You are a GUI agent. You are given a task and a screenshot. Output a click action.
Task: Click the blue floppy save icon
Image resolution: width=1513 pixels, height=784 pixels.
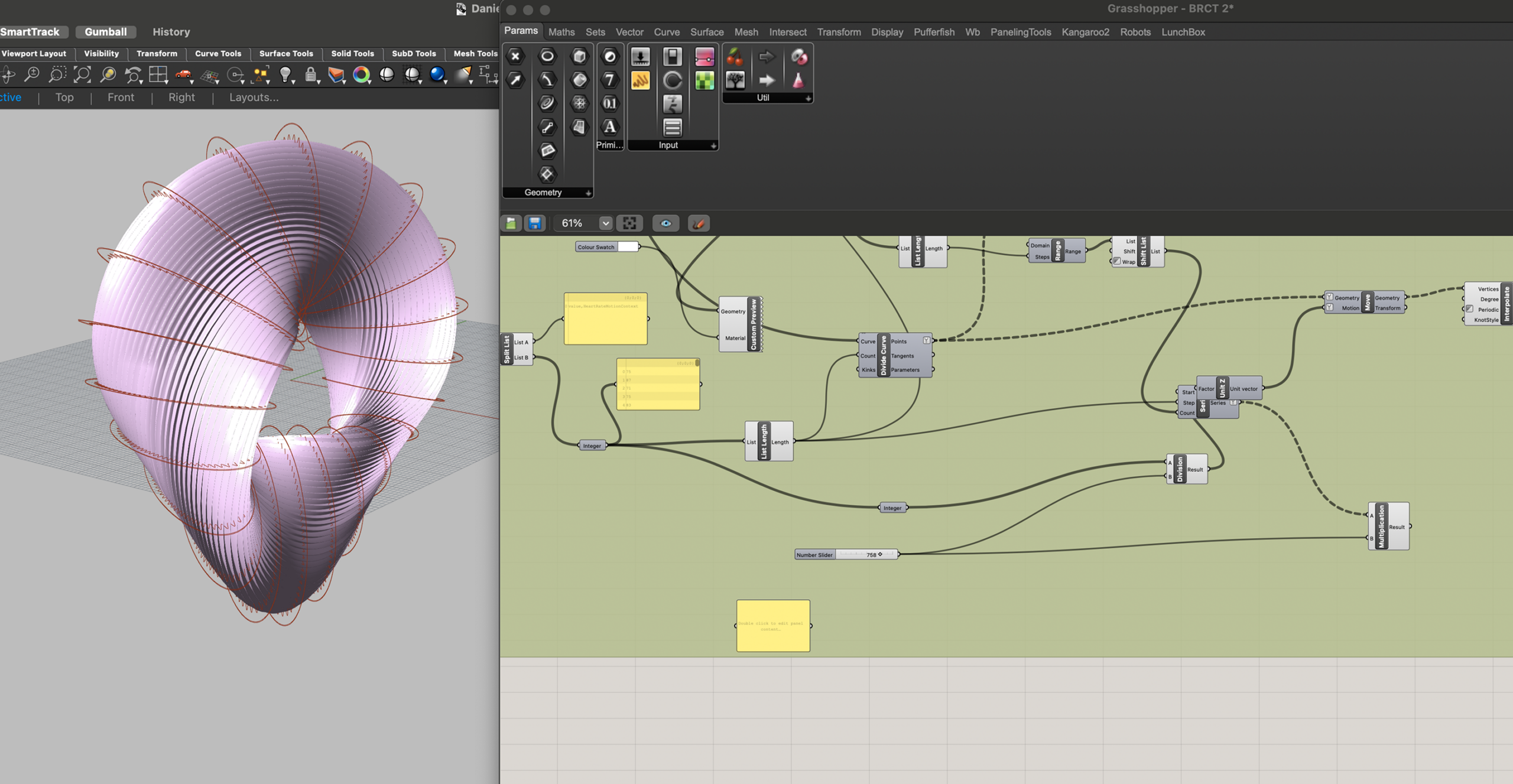535,223
